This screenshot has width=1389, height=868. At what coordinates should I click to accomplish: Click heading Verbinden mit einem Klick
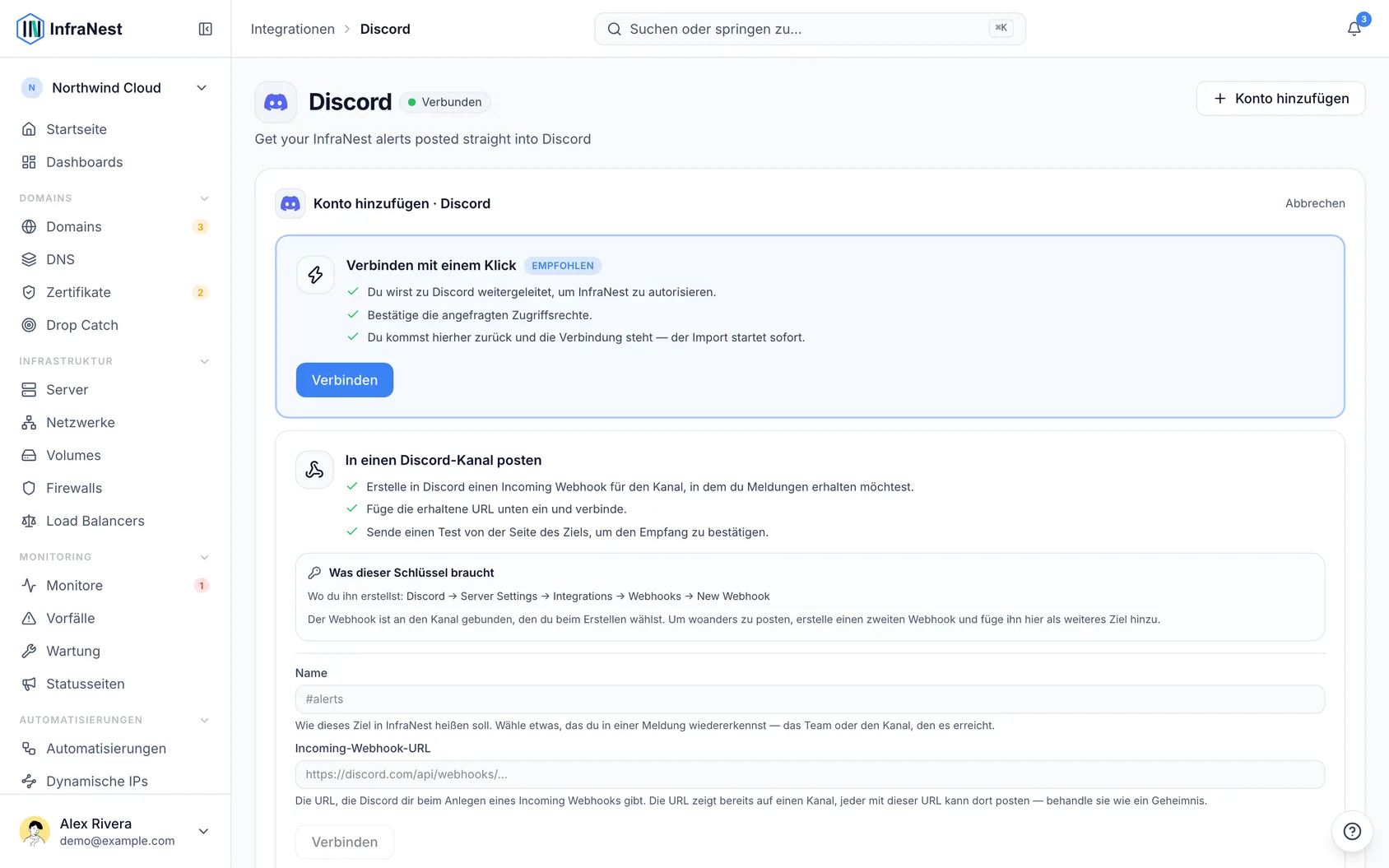click(431, 265)
